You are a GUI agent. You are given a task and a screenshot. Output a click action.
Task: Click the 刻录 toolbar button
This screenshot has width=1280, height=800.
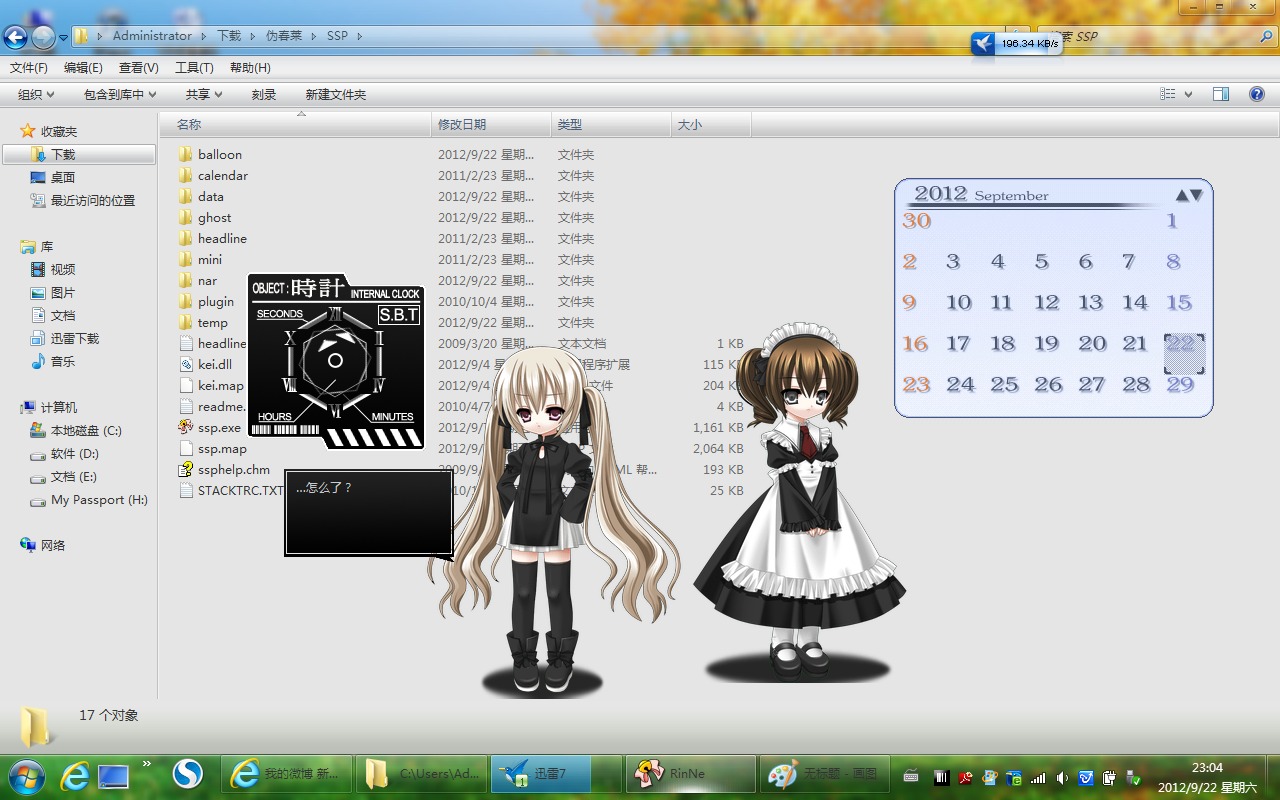click(x=264, y=95)
